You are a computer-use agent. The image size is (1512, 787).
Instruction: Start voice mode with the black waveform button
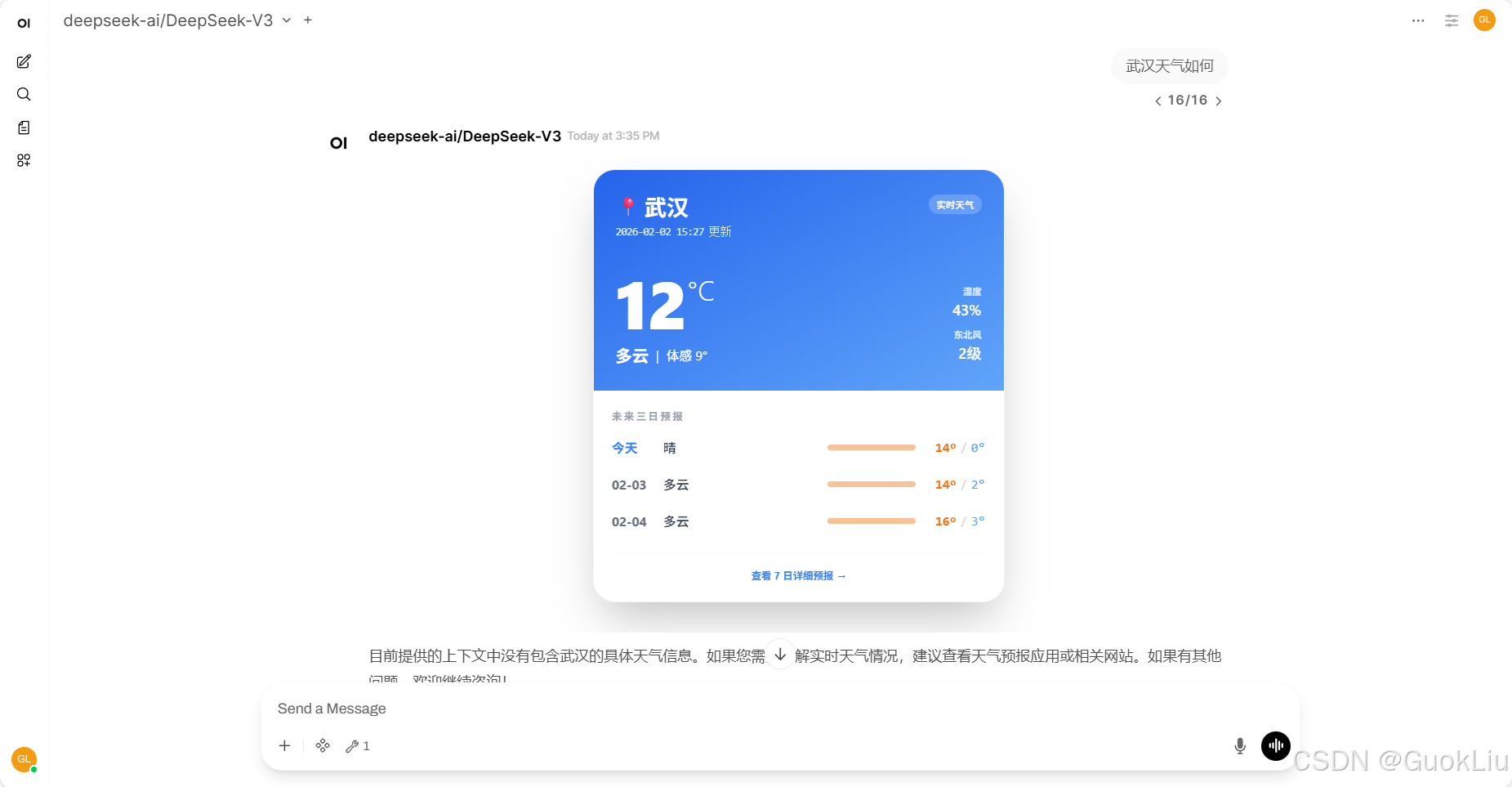coord(1276,745)
